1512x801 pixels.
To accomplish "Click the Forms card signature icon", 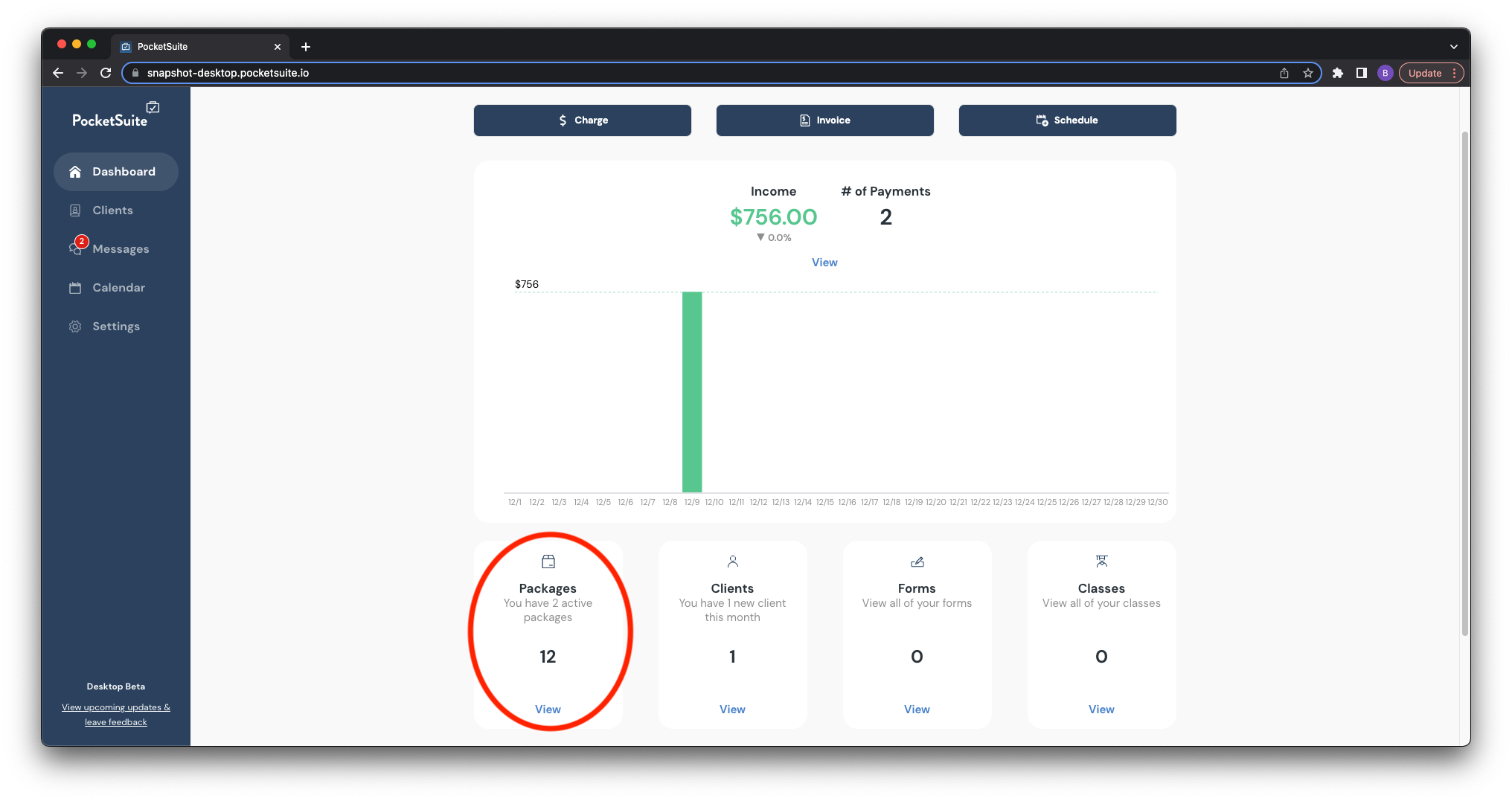I will (x=917, y=562).
